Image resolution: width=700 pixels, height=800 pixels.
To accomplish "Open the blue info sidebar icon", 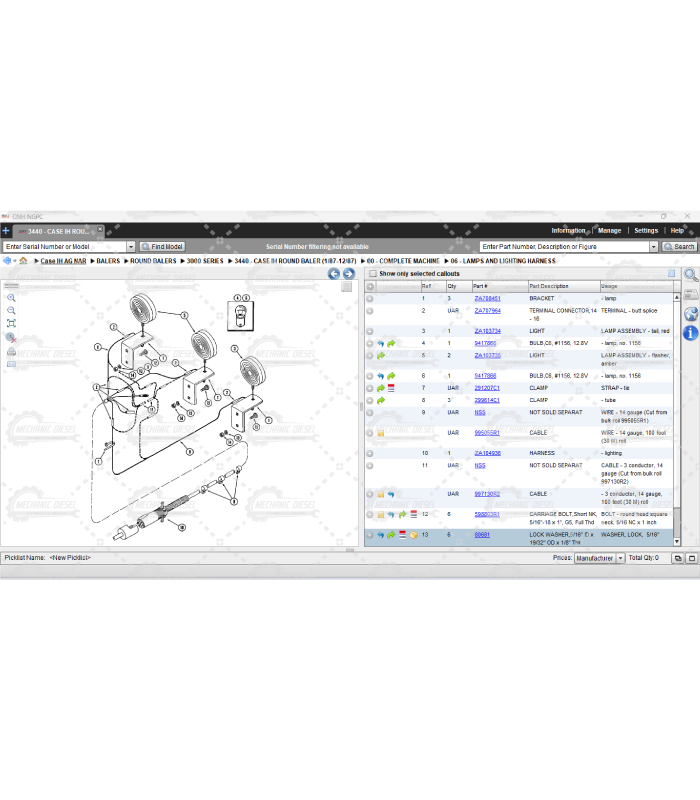I will click(690, 333).
